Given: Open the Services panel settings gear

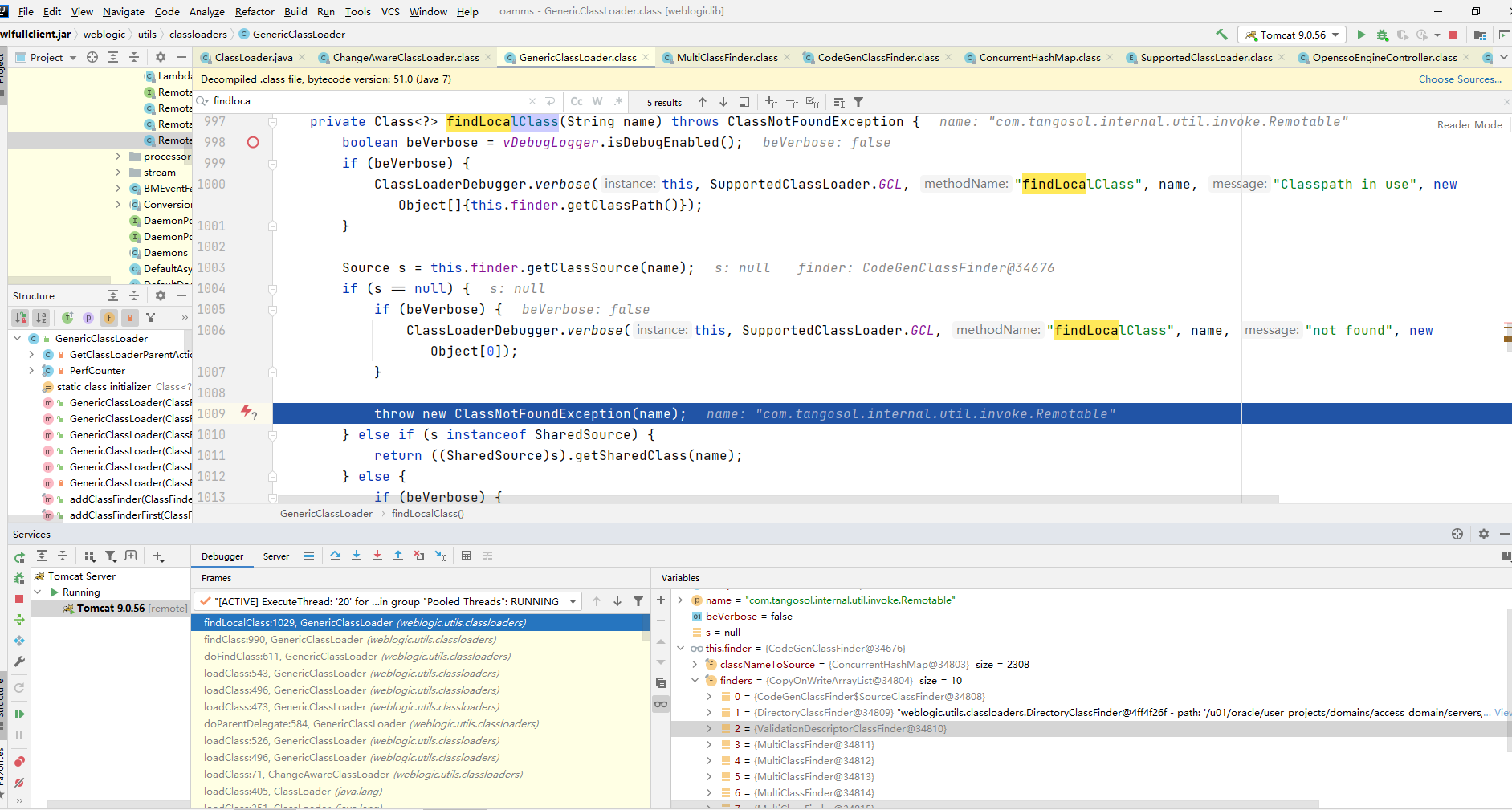Looking at the screenshot, I should click(x=1484, y=534).
